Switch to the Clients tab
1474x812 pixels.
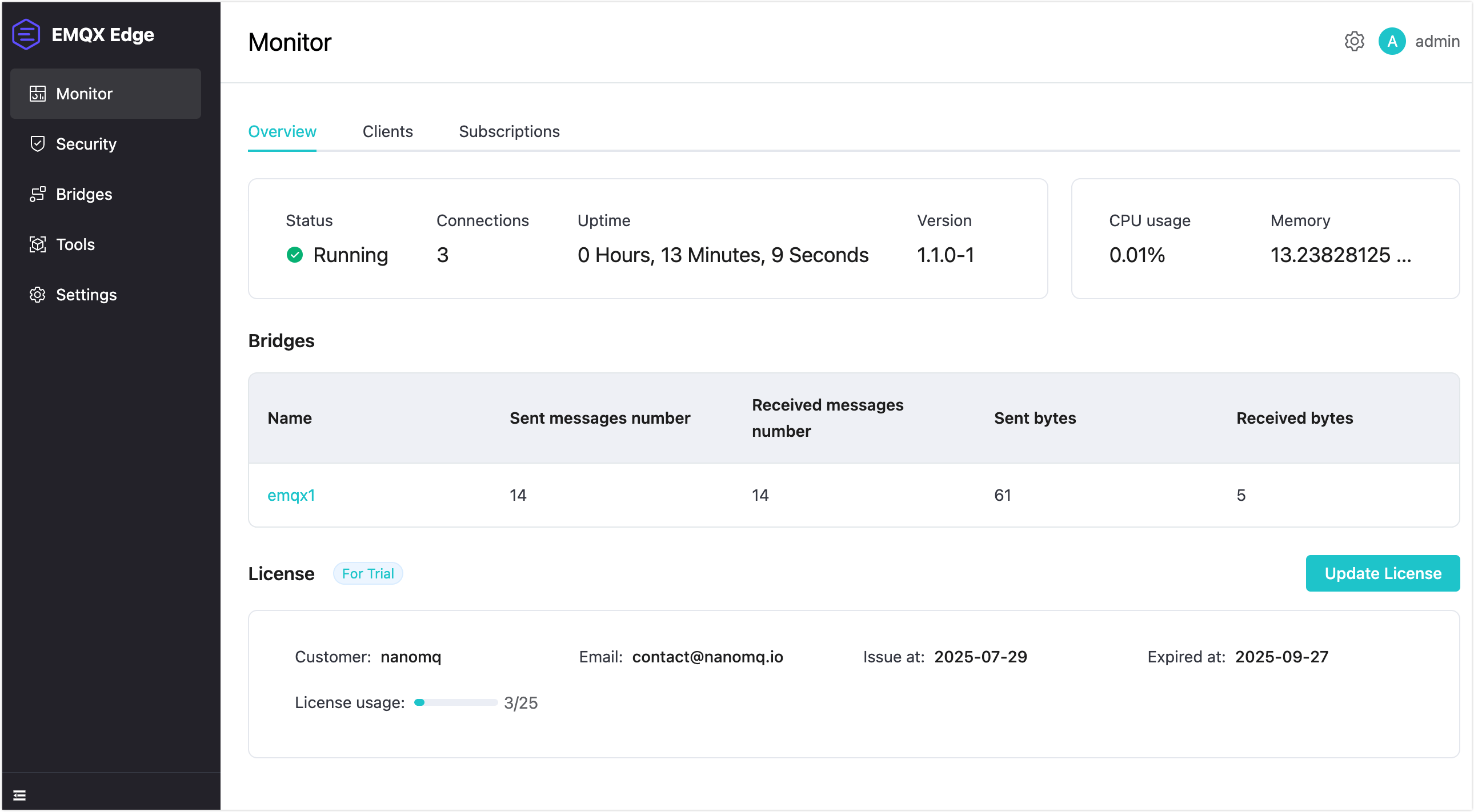387,131
